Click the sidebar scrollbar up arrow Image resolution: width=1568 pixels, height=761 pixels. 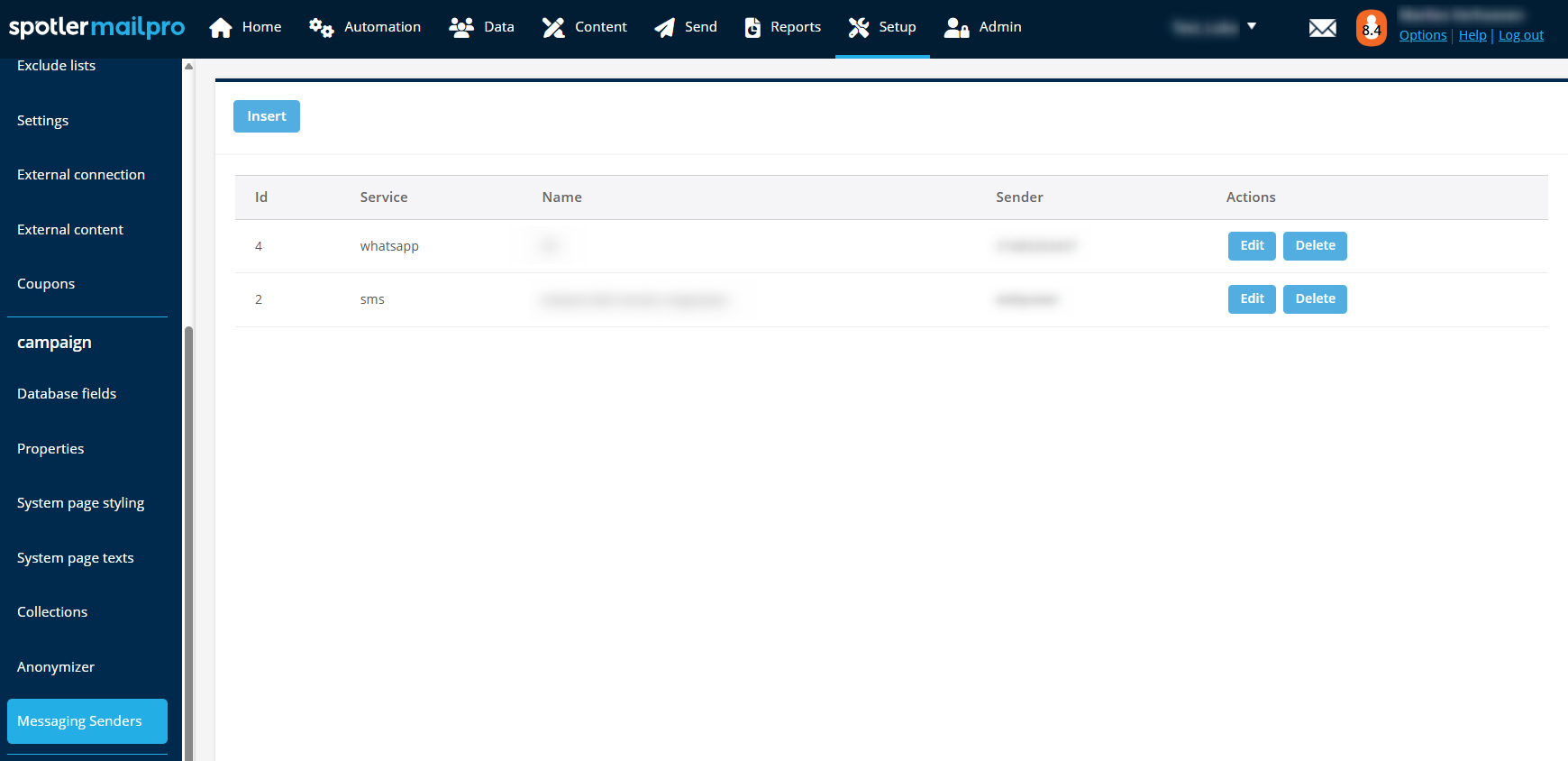point(188,66)
